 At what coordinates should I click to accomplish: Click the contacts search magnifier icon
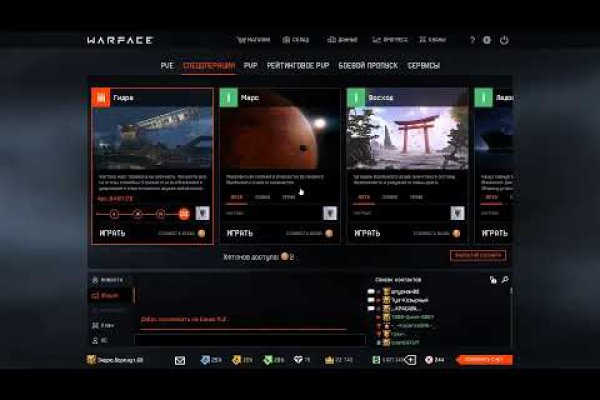(506, 280)
